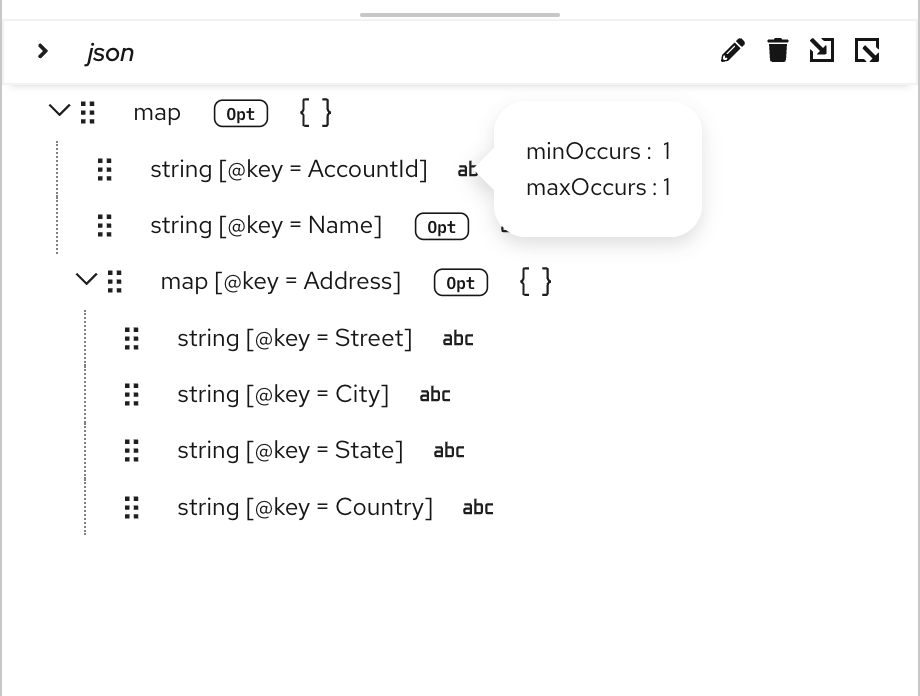Click the abc type icon next to City
The height and width of the screenshot is (696, 920).
tap(435, 395)
